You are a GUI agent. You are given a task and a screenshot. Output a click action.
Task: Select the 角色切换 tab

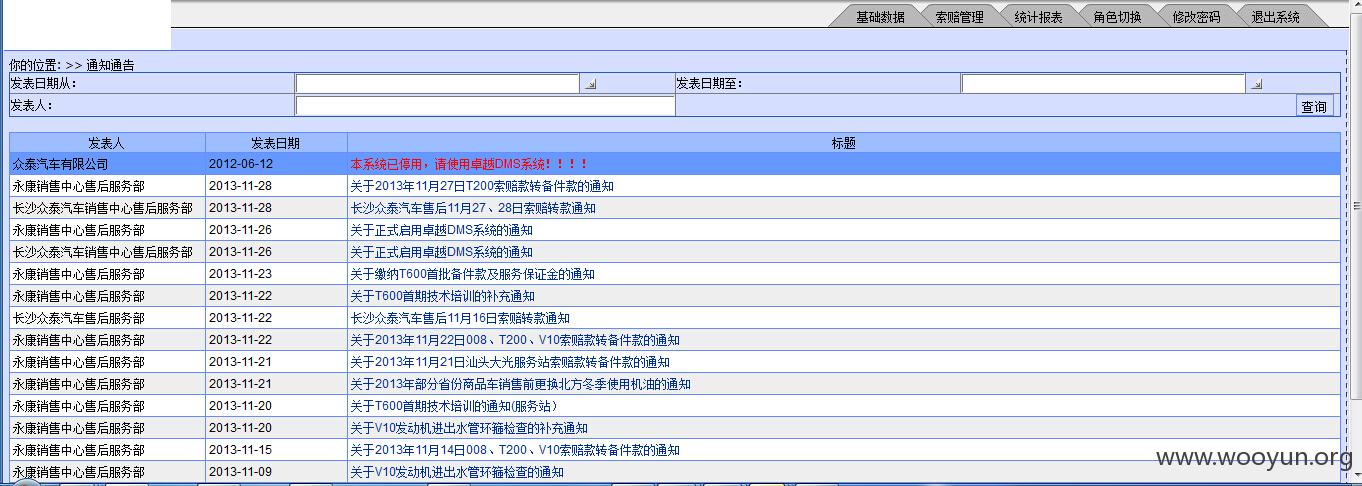pyautogui.click(x=1117, y=17)
